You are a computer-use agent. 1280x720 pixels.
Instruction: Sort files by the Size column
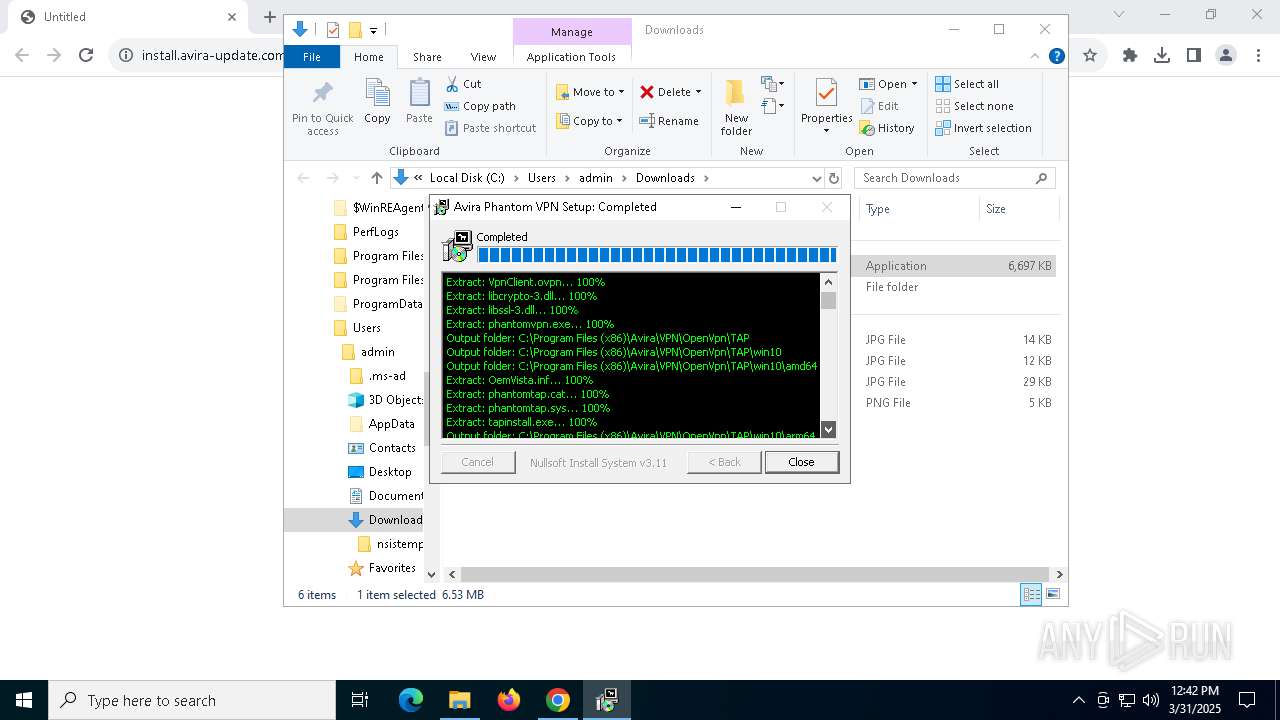(1017, 209)
